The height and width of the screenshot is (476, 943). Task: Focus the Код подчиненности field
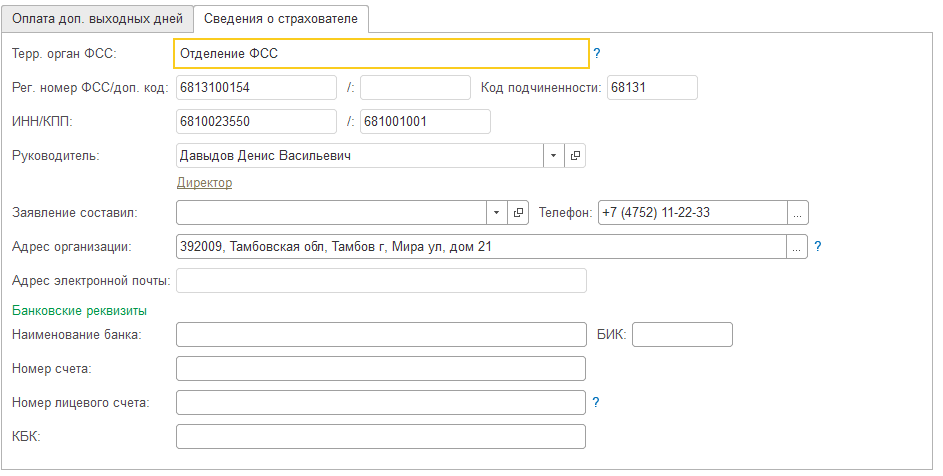point(651,88)
